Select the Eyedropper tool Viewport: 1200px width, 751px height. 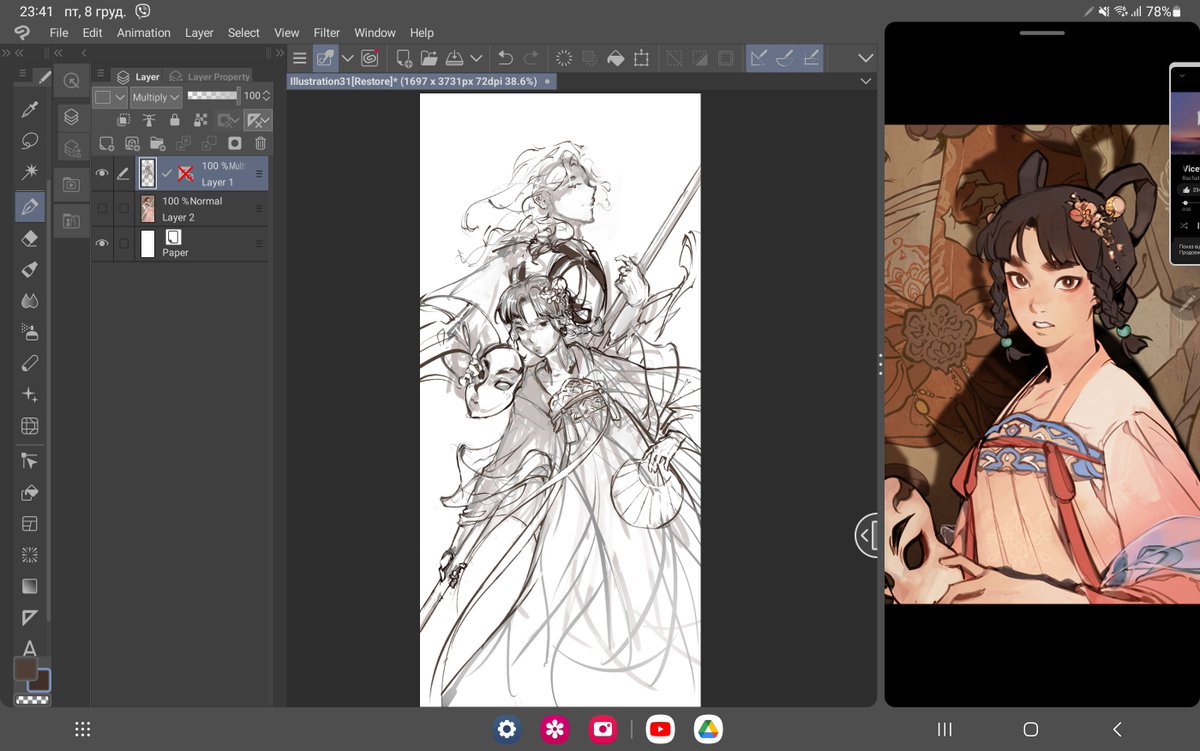pyautogui.click(x=30, y=109)
